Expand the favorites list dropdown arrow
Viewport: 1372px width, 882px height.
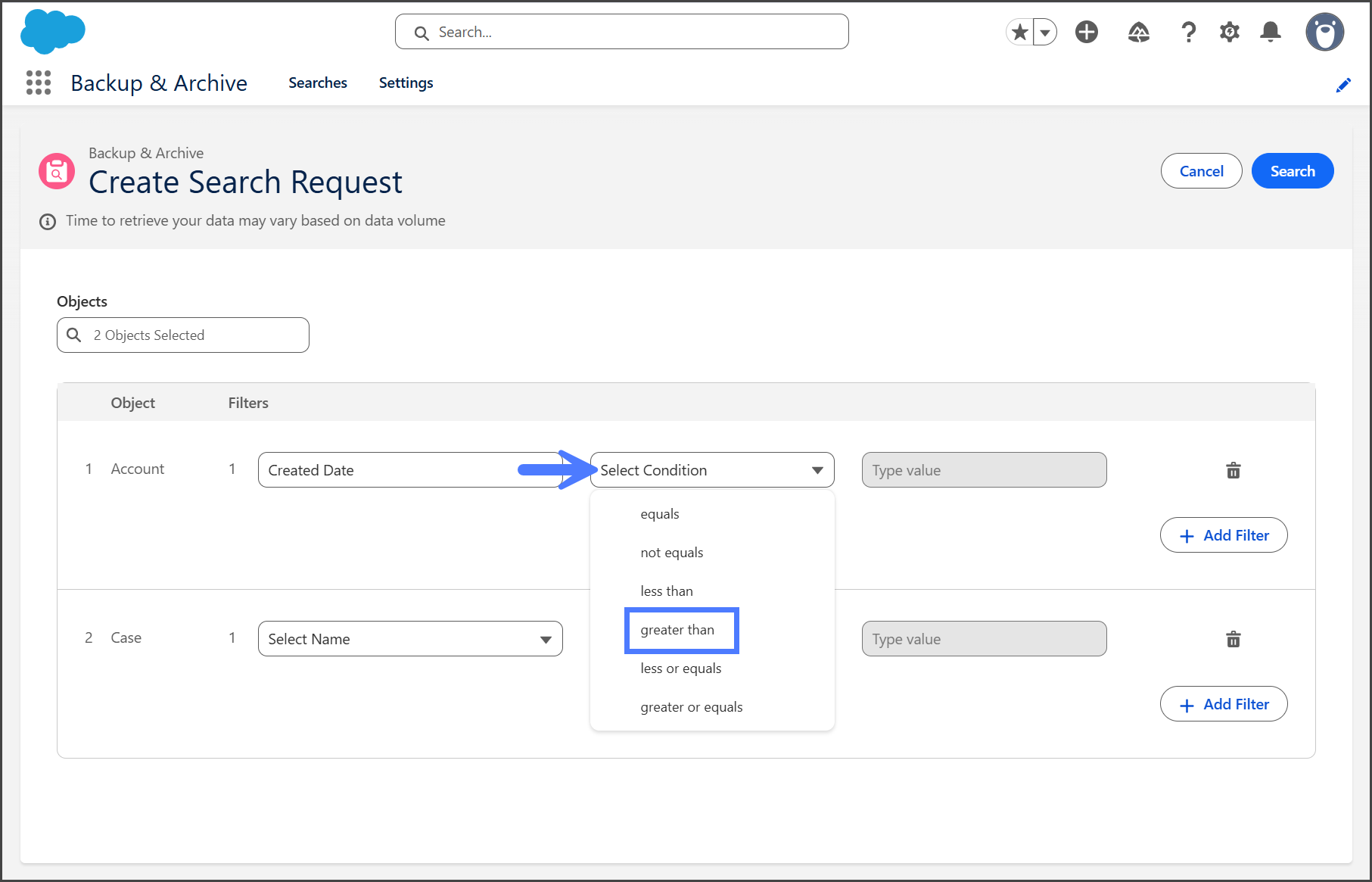pyautogui.click(x=1045, y=32)
